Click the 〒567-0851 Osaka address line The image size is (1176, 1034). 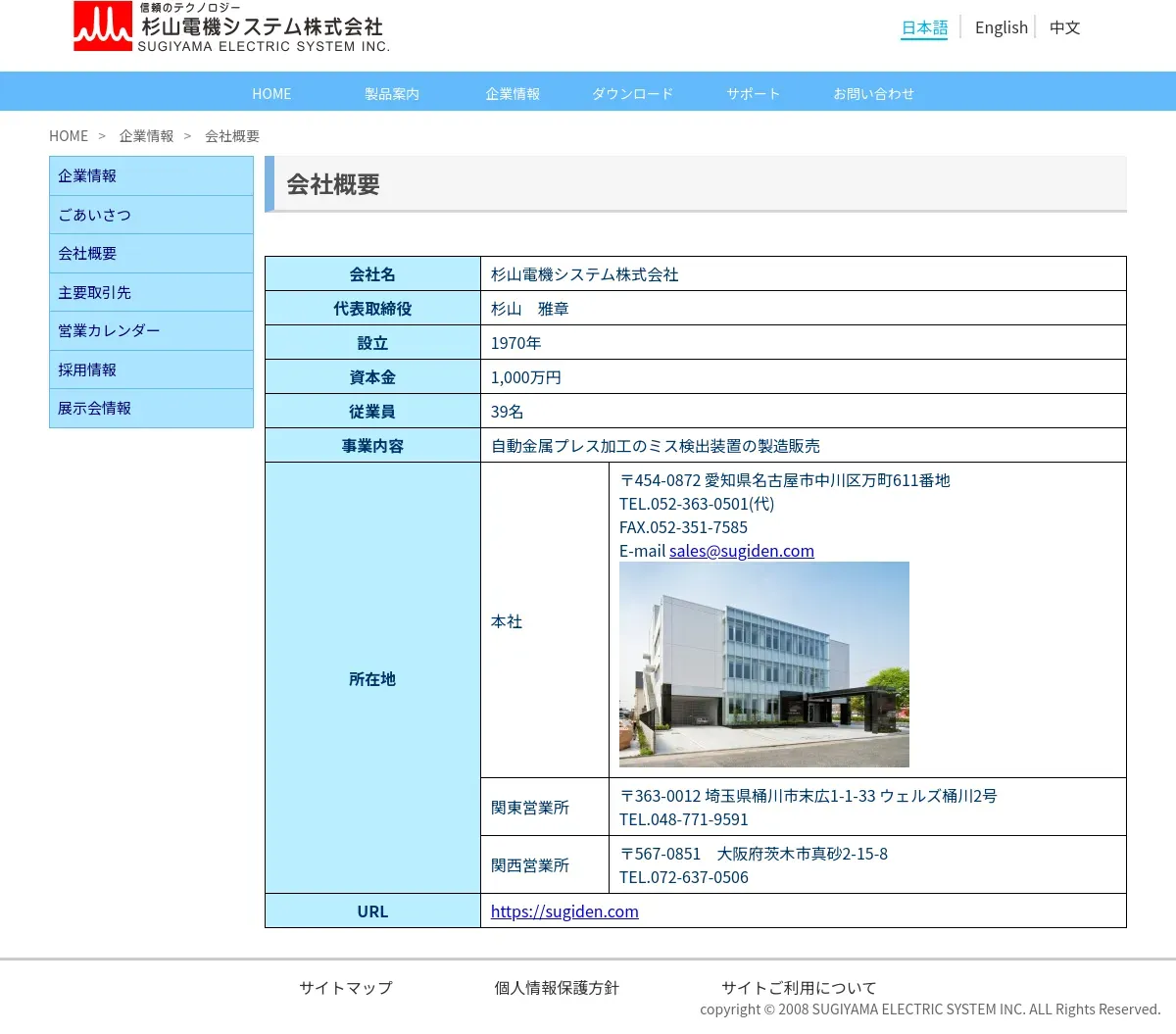click(754, 854)
